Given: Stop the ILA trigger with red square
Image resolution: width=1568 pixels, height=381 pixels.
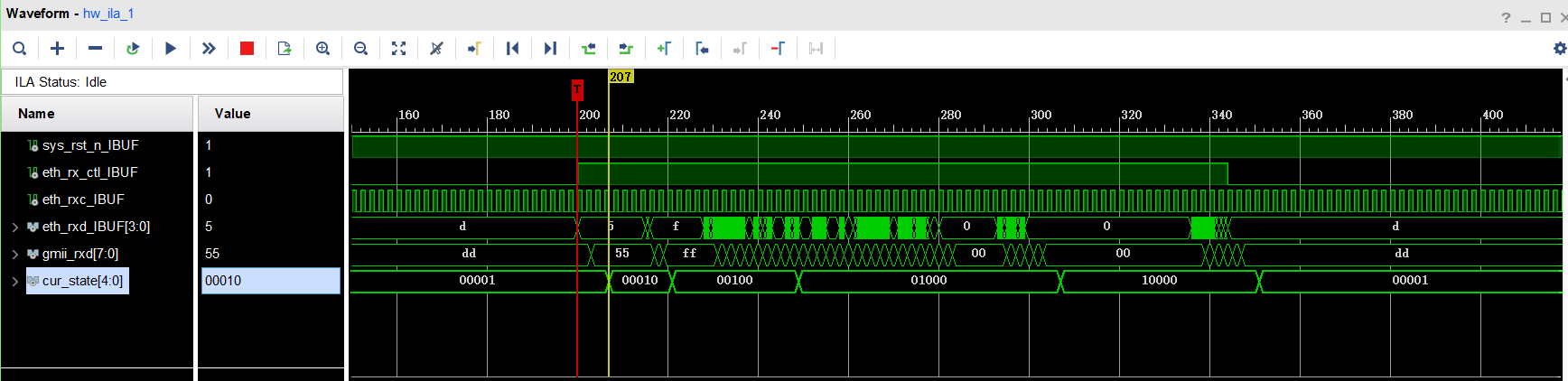Looking at the screenshot, I should point(247,49).
